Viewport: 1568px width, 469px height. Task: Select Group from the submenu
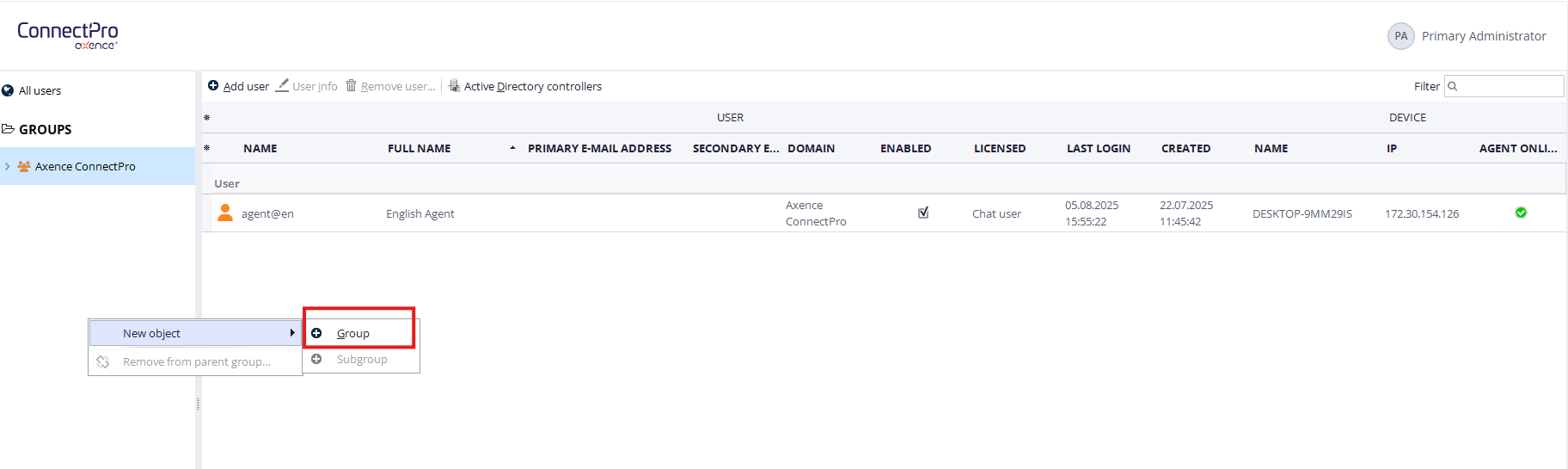coord(352,334)
